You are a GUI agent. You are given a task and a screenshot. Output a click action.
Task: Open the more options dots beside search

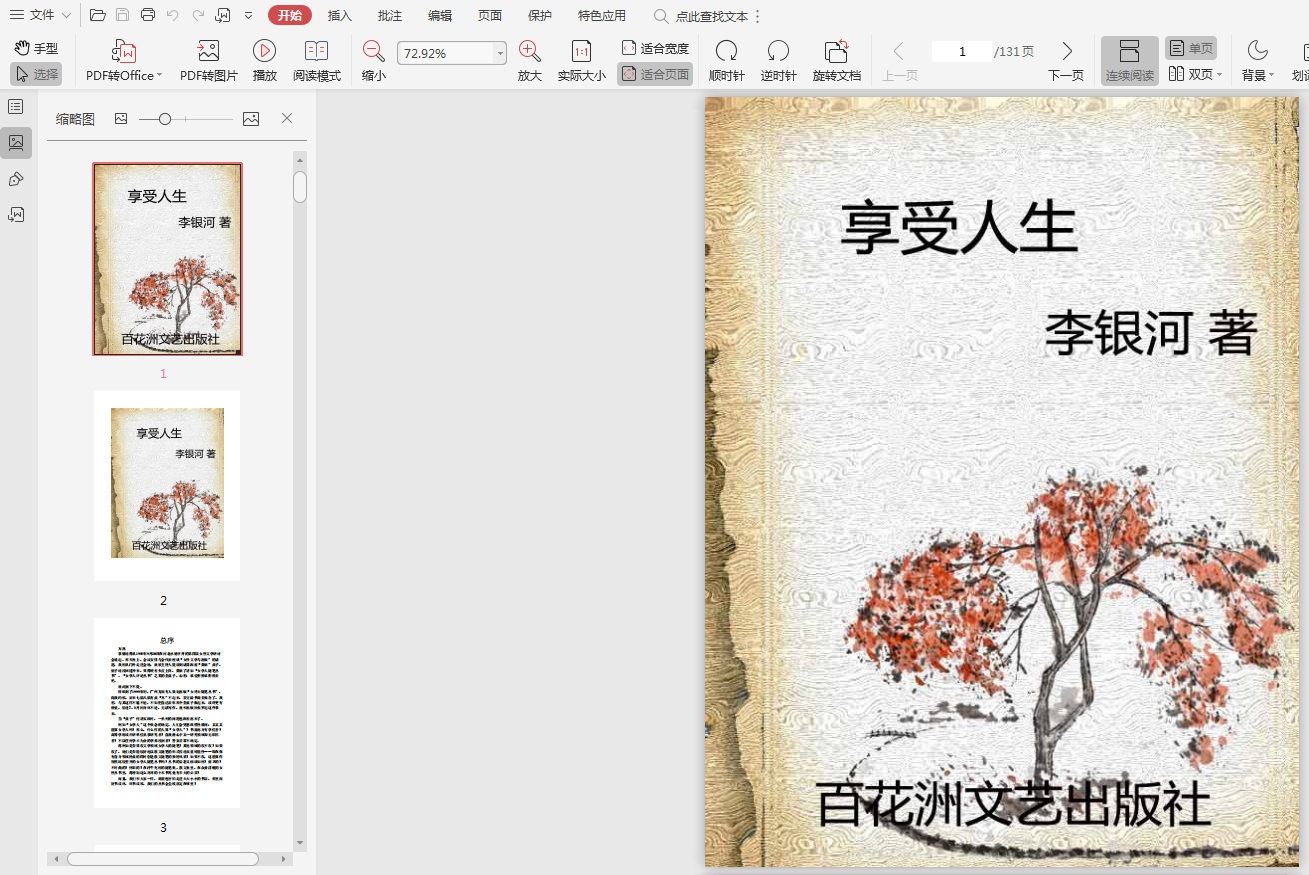[x=757, y=16]
